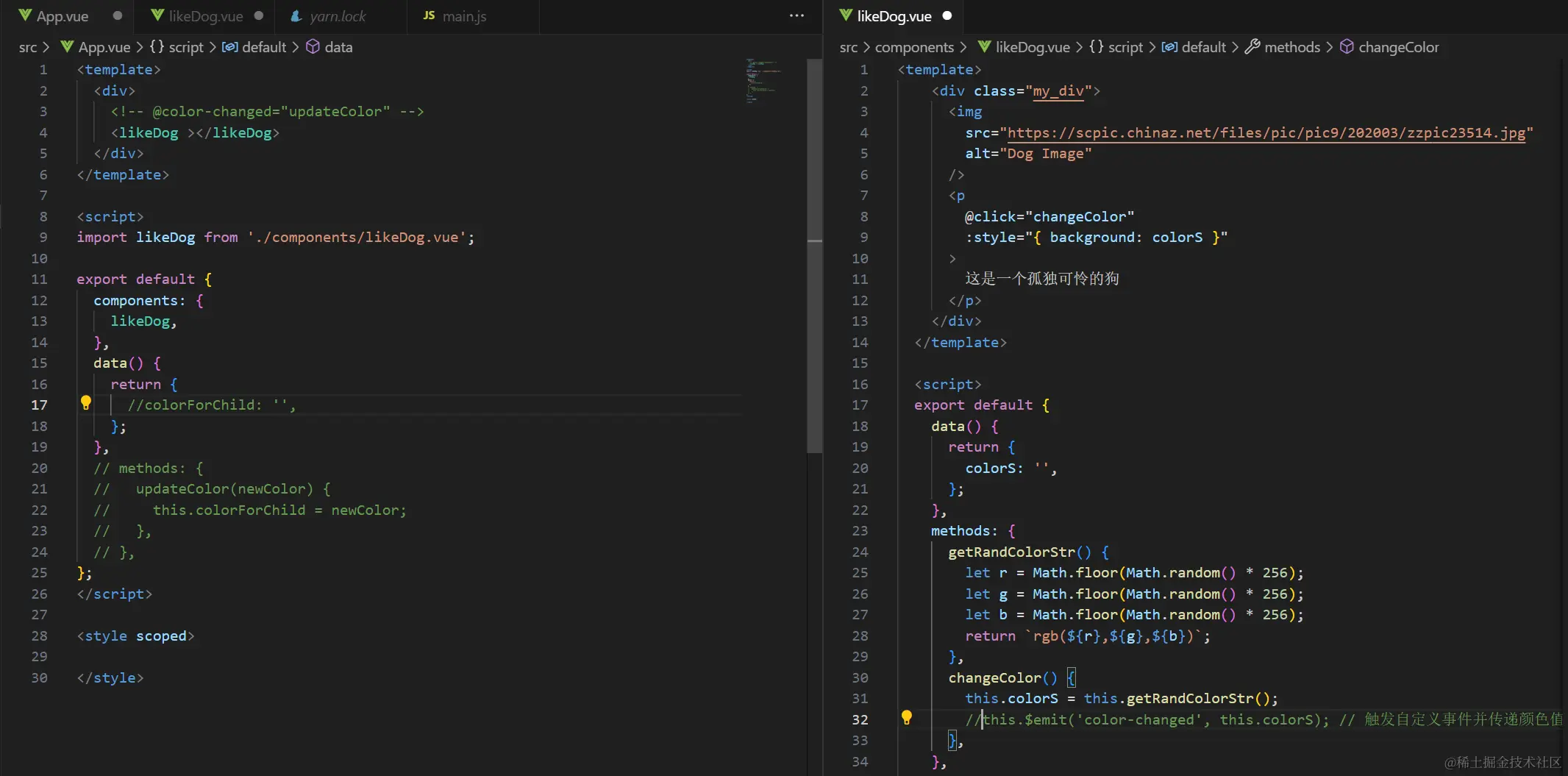1568x776 pixels.
Task: Click the minimap in the App.vue editor
Action: (763, 81)
